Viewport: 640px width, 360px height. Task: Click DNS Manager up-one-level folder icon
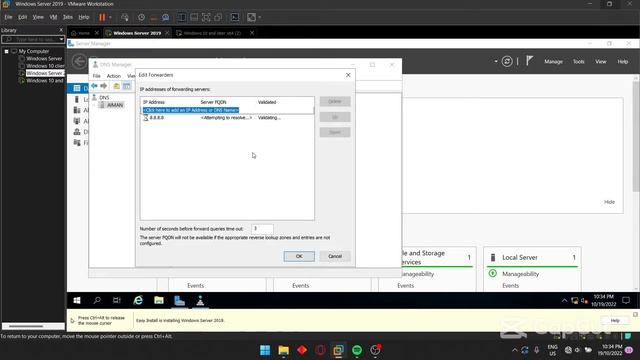117,86
